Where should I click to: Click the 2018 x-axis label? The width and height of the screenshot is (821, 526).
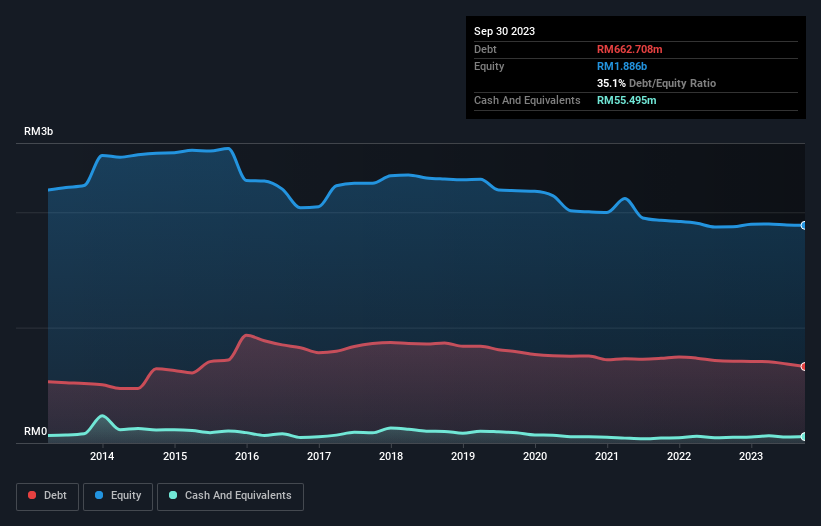coord(391,456)
